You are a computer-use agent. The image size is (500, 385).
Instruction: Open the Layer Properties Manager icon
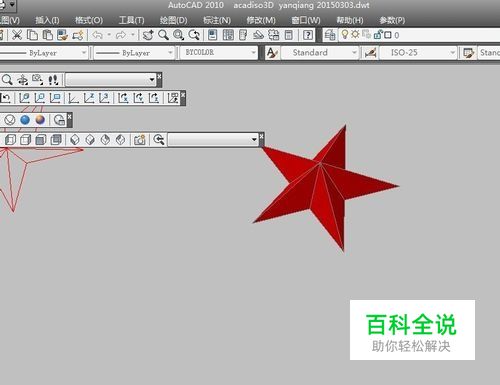(x=330, y=35)
